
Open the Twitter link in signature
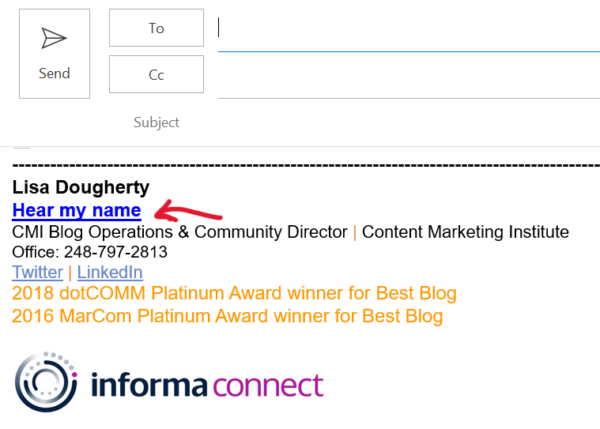point(38,272)
